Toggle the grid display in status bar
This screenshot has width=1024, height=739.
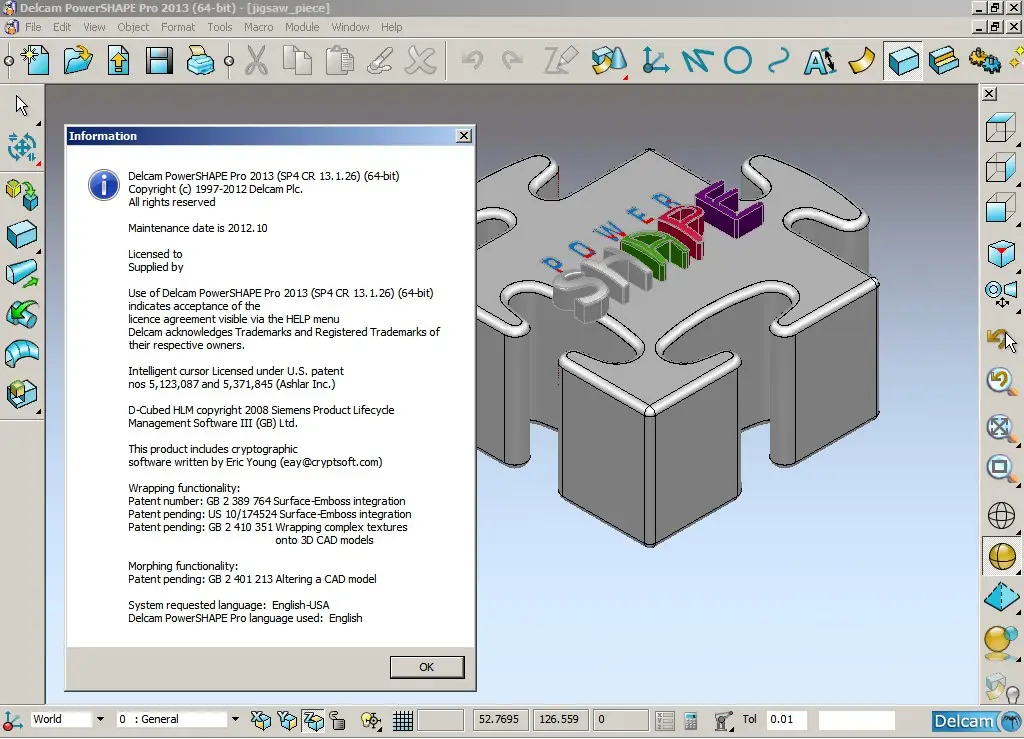[x=403, y=720]
